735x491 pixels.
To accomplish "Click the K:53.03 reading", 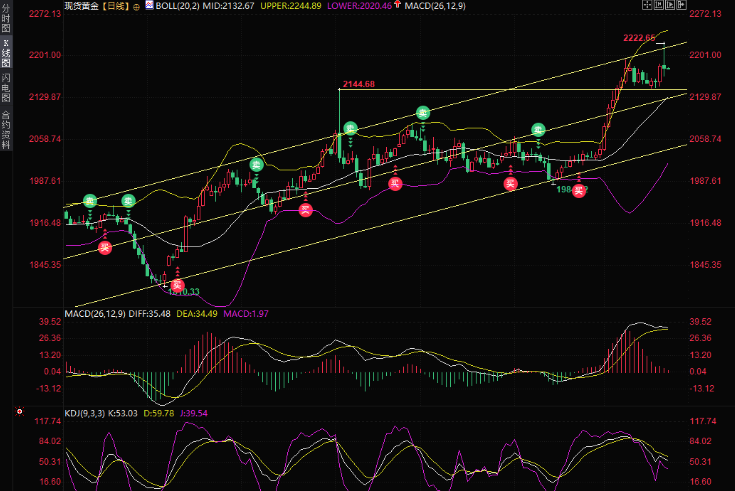I will [123, 413].
